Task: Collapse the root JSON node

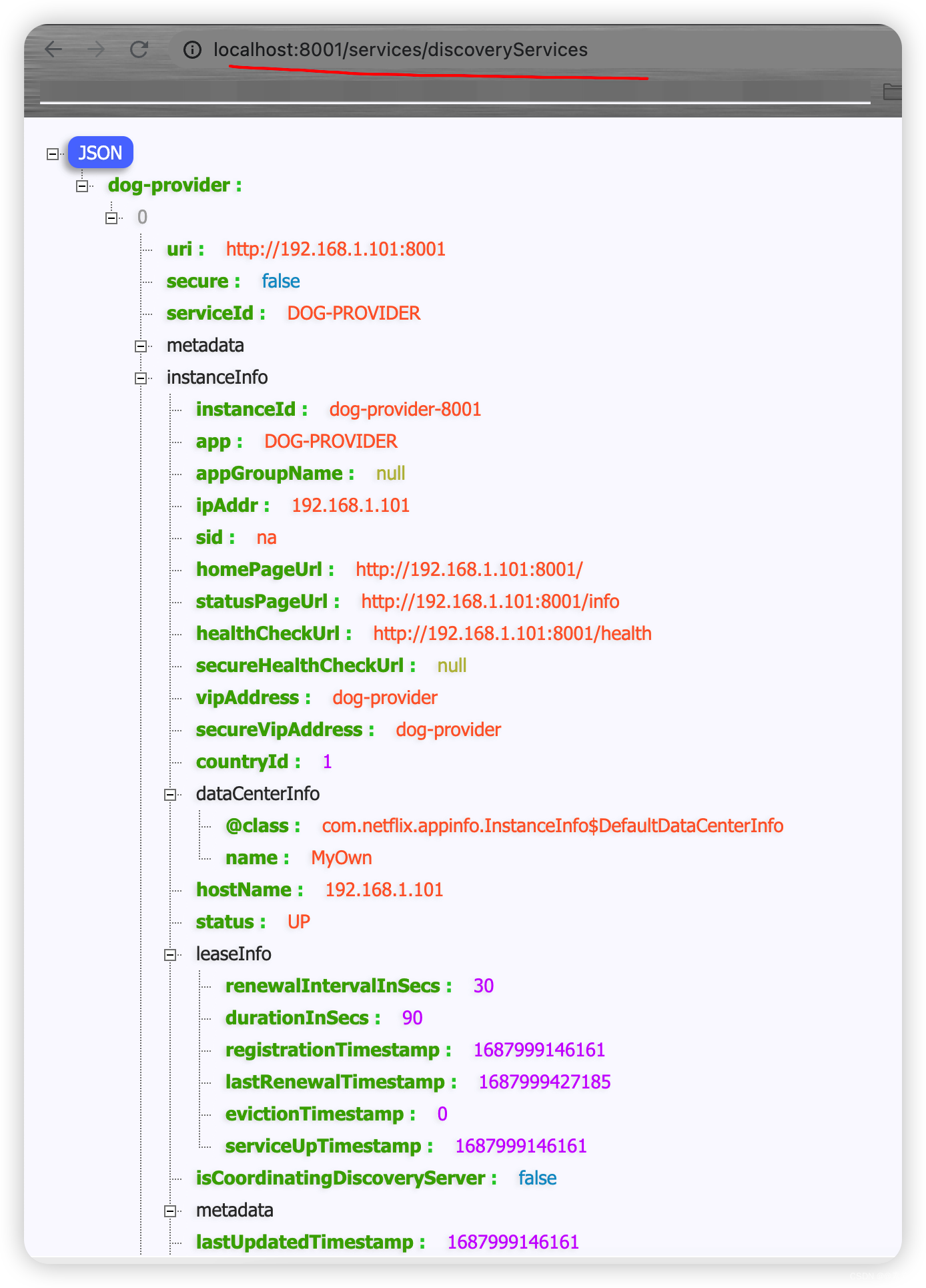Action: (x=52, y=154)
